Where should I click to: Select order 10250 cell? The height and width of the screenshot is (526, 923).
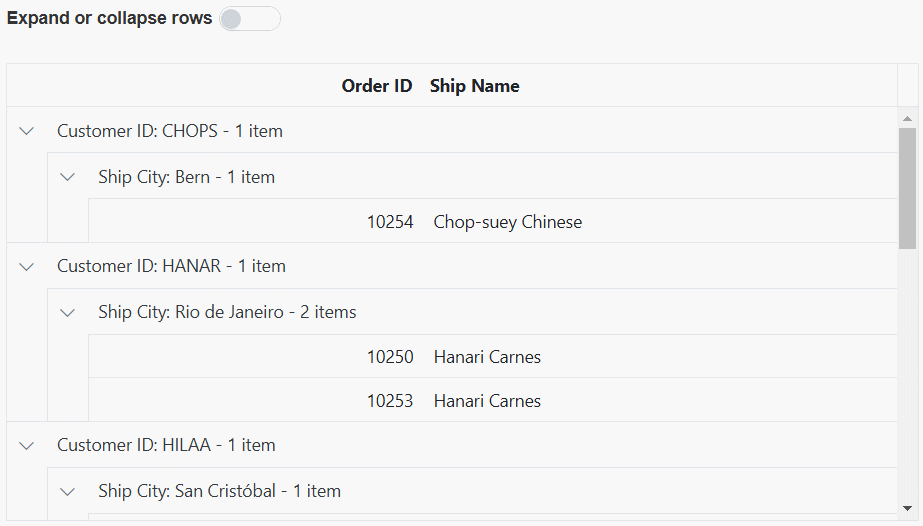point(390,357)
